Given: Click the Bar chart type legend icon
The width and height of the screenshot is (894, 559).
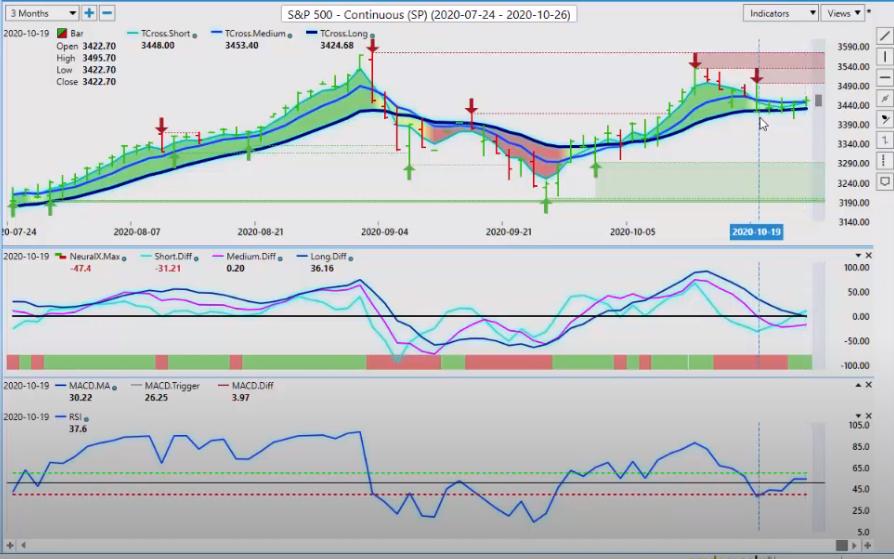Looking at the screenshot, I should pyautogui.click(x=61, y=34).
